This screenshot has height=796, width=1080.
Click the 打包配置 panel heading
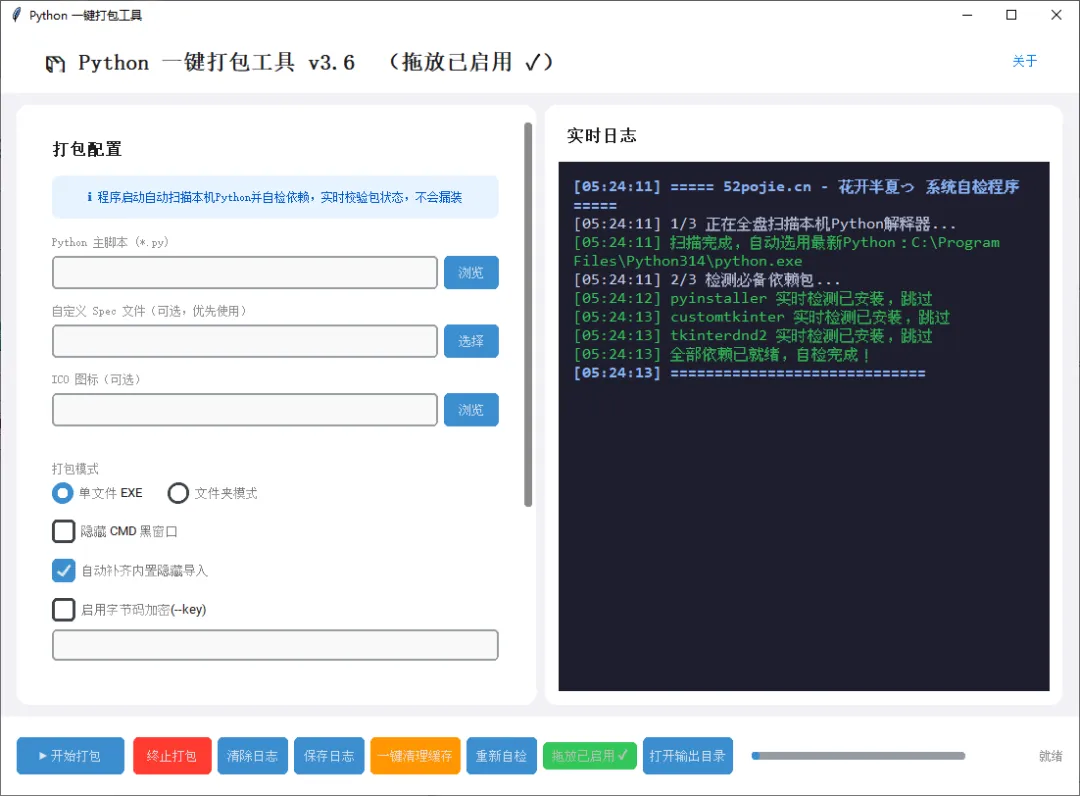(87, 149)
